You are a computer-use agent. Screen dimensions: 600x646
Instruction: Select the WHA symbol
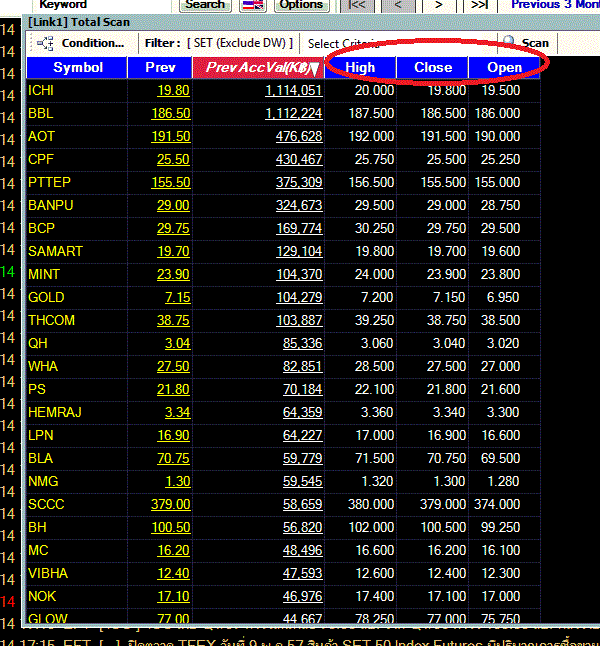[43, 367]
